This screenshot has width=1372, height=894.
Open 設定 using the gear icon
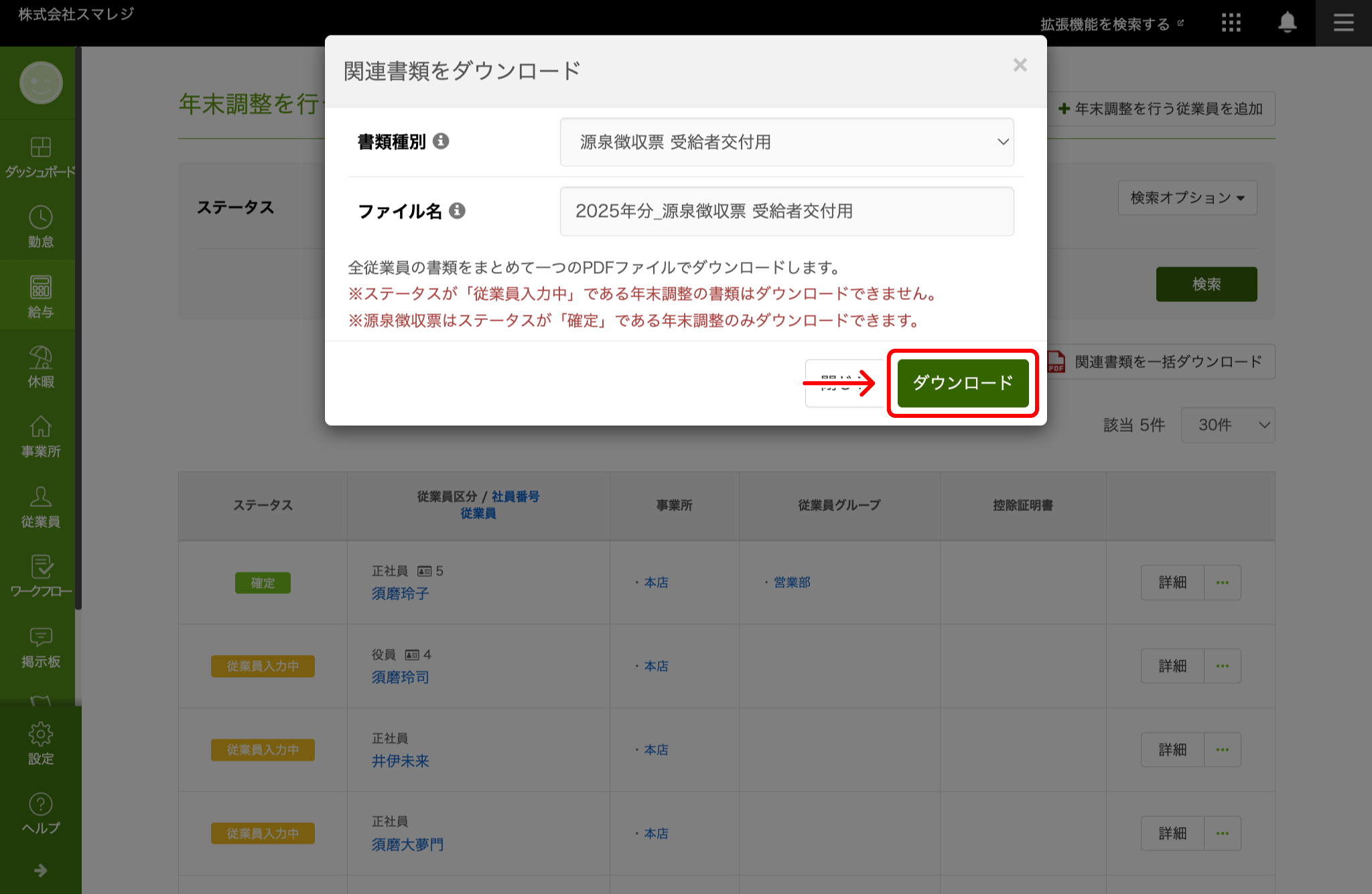point(40,734)
